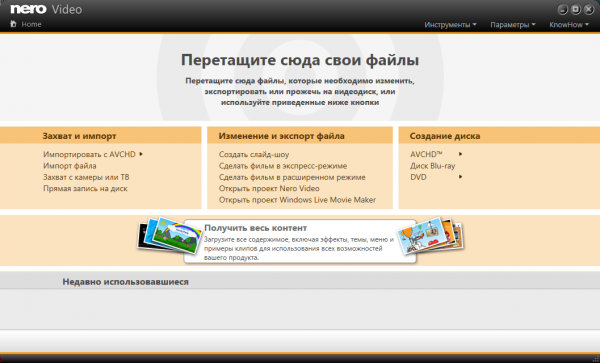Go to Home label in header

click(x=31, y=24)
